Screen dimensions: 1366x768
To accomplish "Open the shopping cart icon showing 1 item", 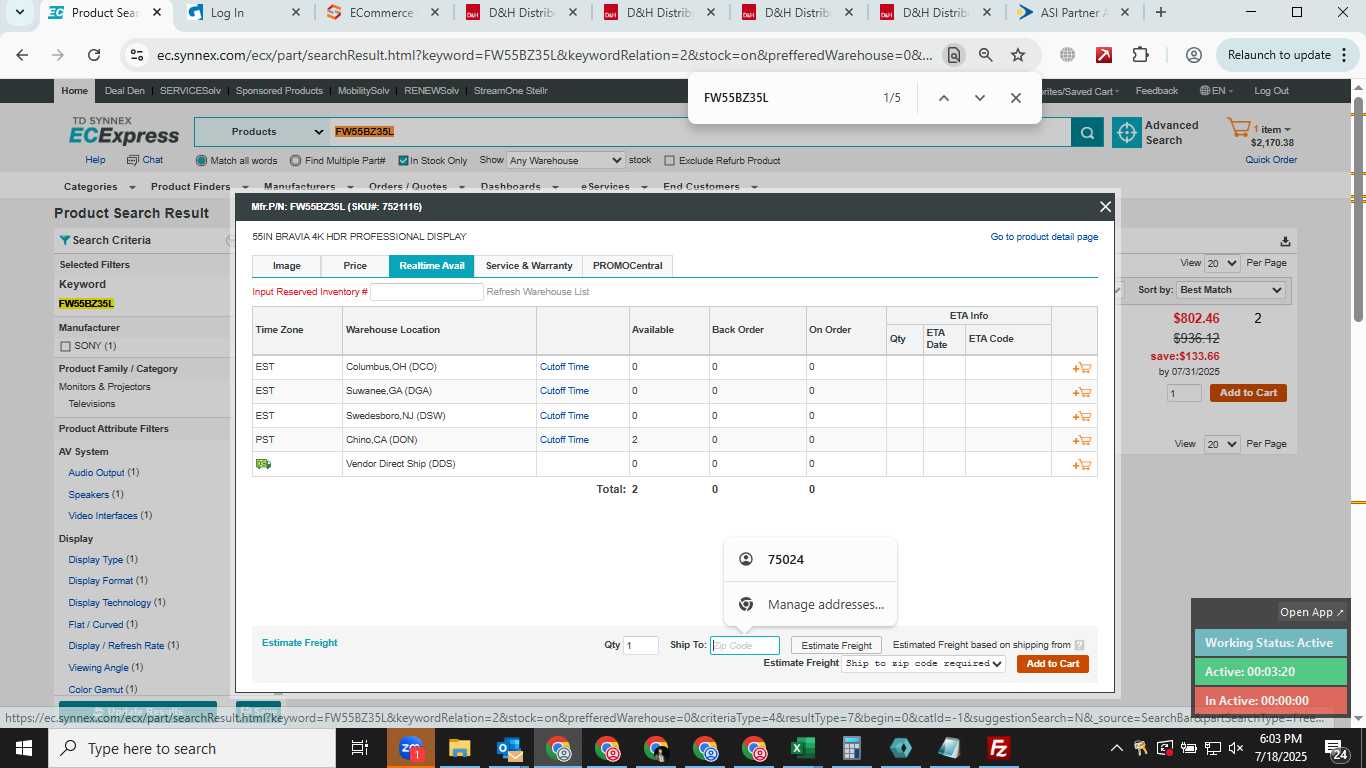I will pyautogui.click(x=1239, y=129).
